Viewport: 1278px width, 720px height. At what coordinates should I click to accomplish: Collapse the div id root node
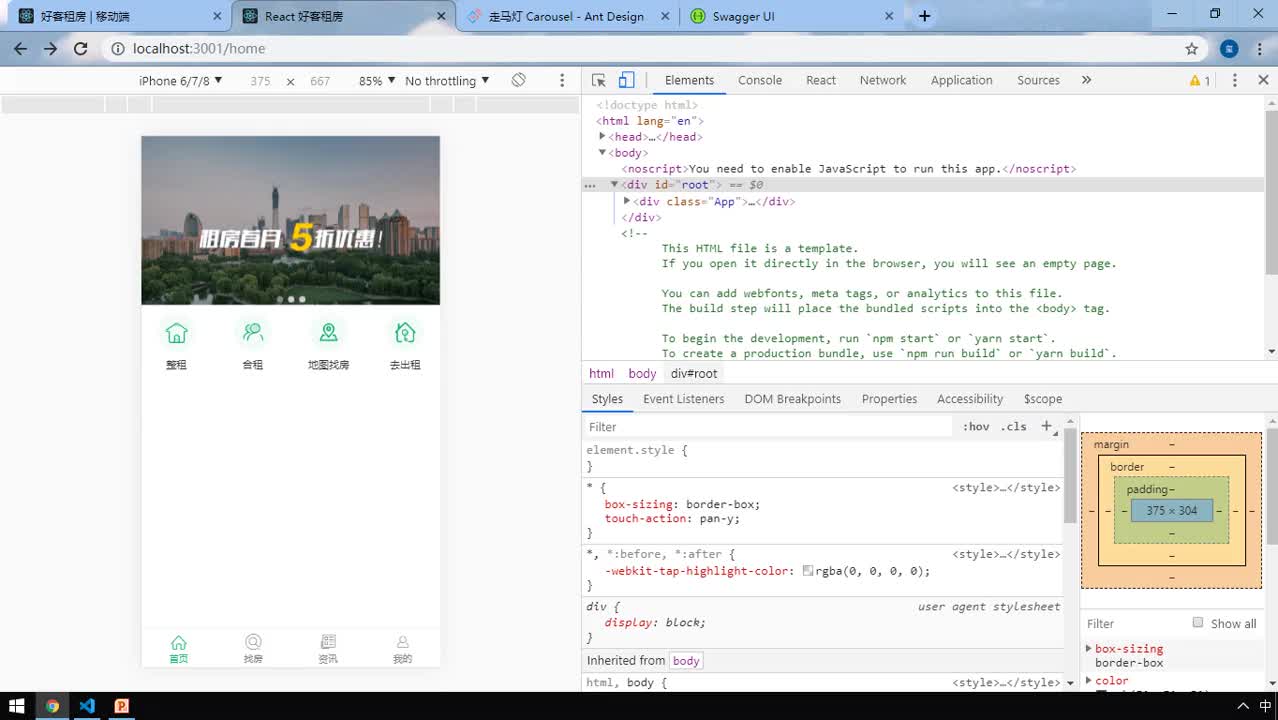pos(614,185)
